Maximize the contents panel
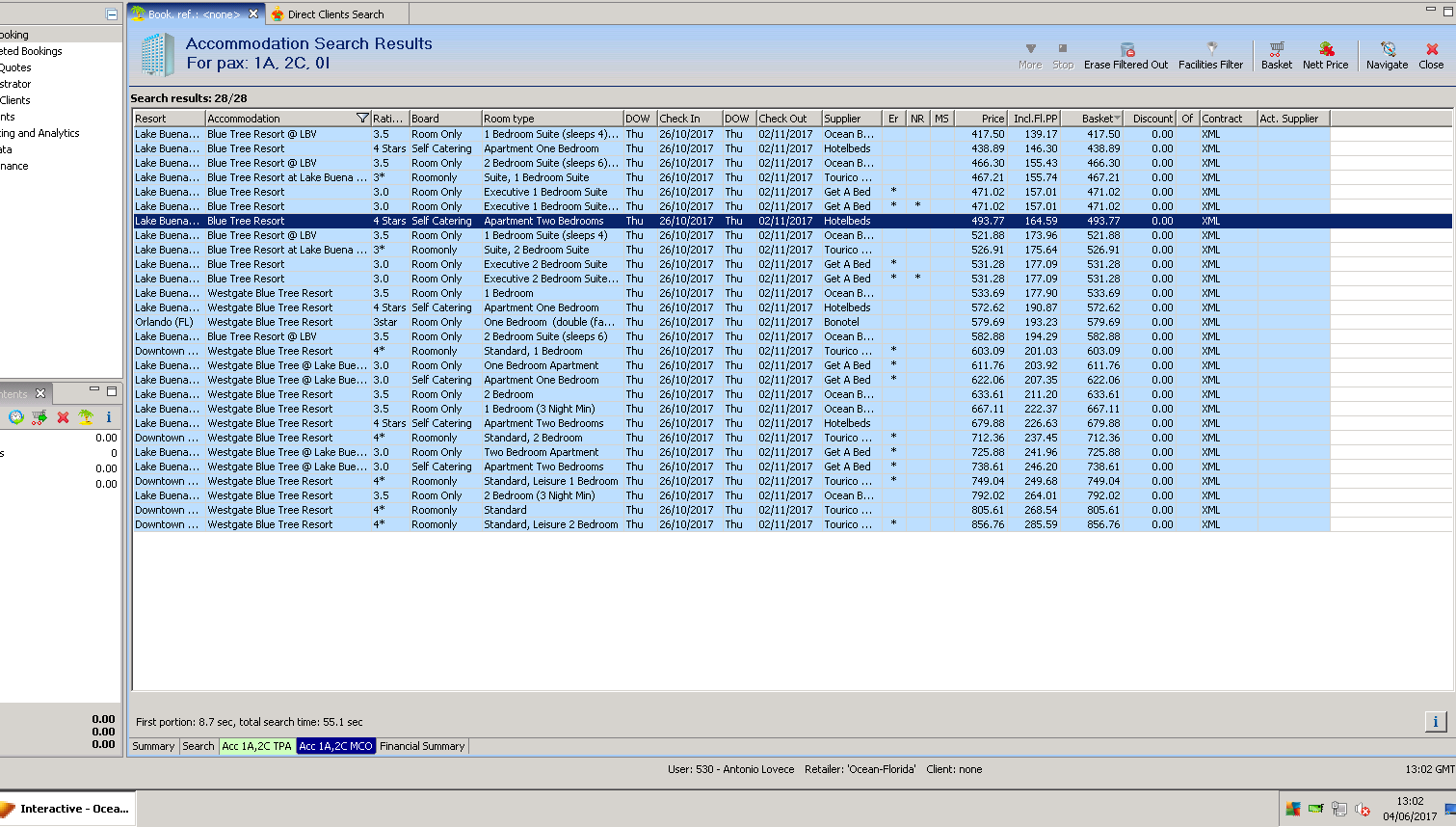The height and width of the screenshot is (827, 1456). [112, 390]
